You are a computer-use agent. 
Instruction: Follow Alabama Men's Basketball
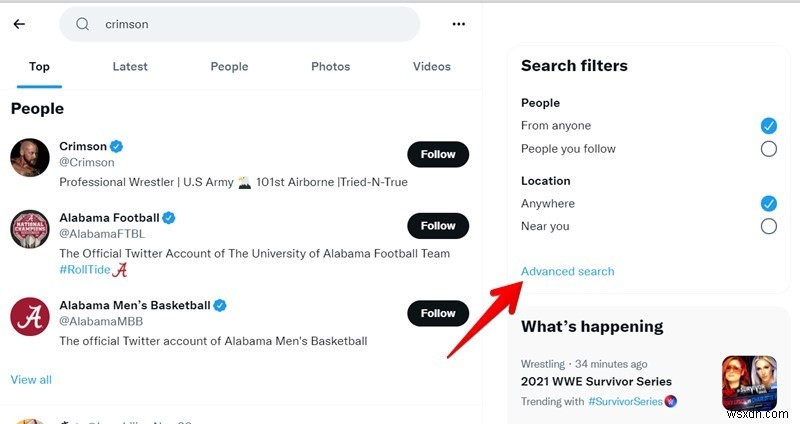437,313
